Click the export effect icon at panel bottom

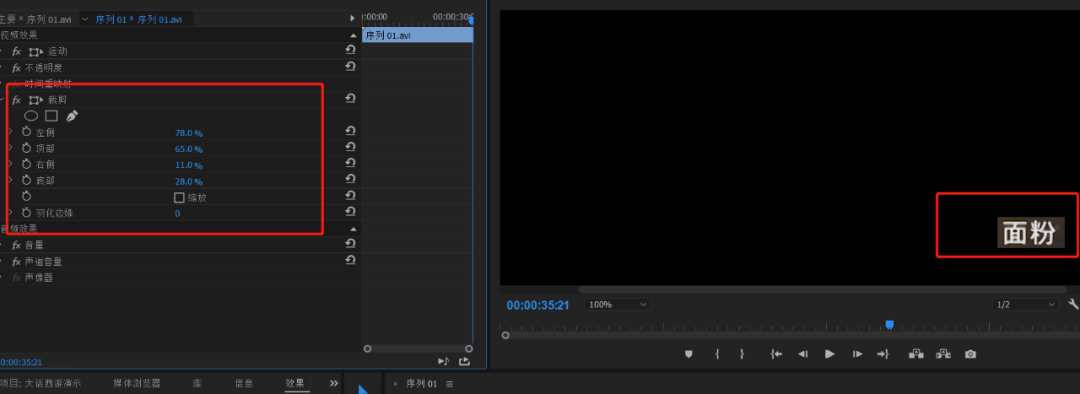pyautogui.click(x=464, y=361)
